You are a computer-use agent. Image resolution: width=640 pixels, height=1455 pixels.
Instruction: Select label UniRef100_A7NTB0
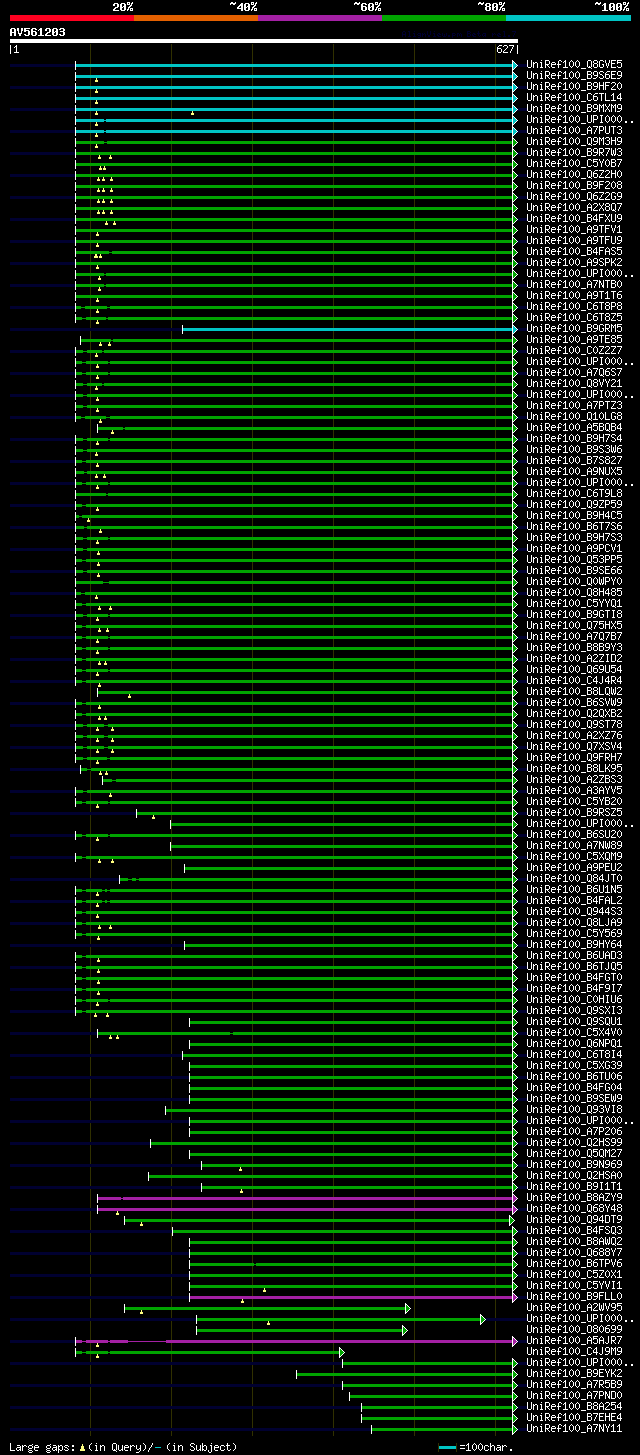point(574,284)
